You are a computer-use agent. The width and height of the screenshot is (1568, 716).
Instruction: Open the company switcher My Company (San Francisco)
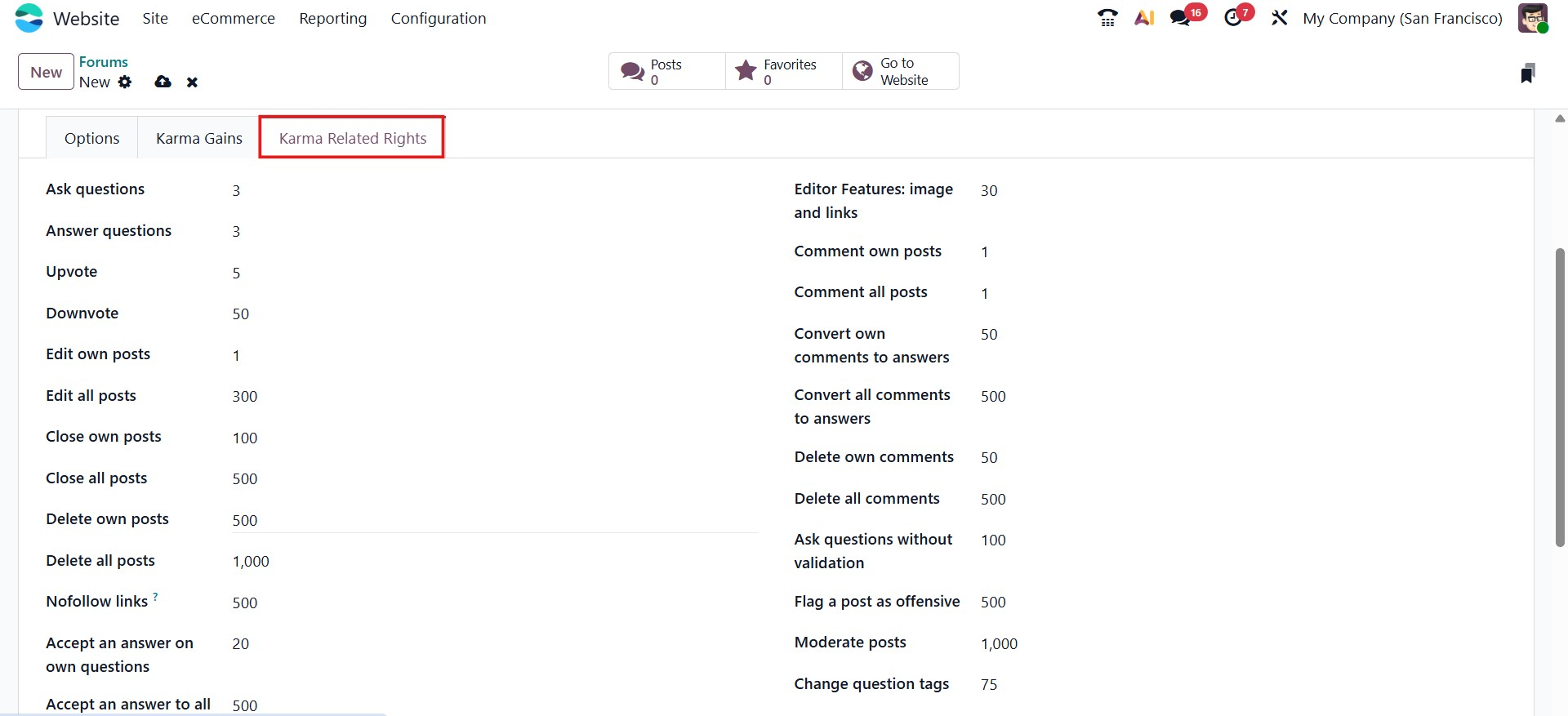coord(1402,18)
